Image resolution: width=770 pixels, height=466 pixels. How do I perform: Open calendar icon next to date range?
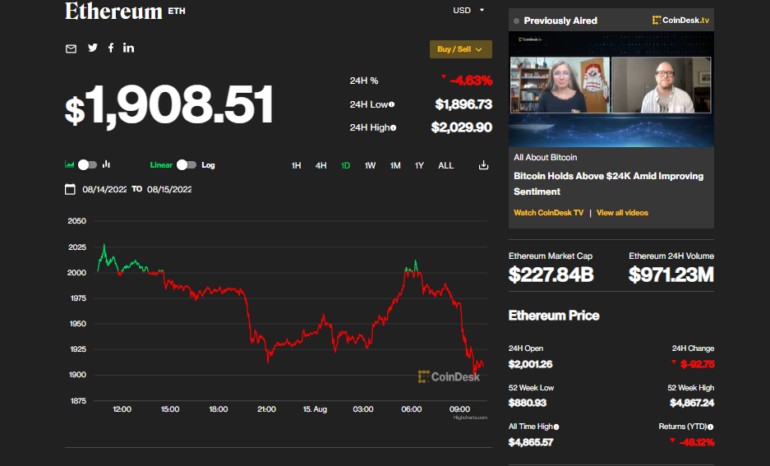70,189
